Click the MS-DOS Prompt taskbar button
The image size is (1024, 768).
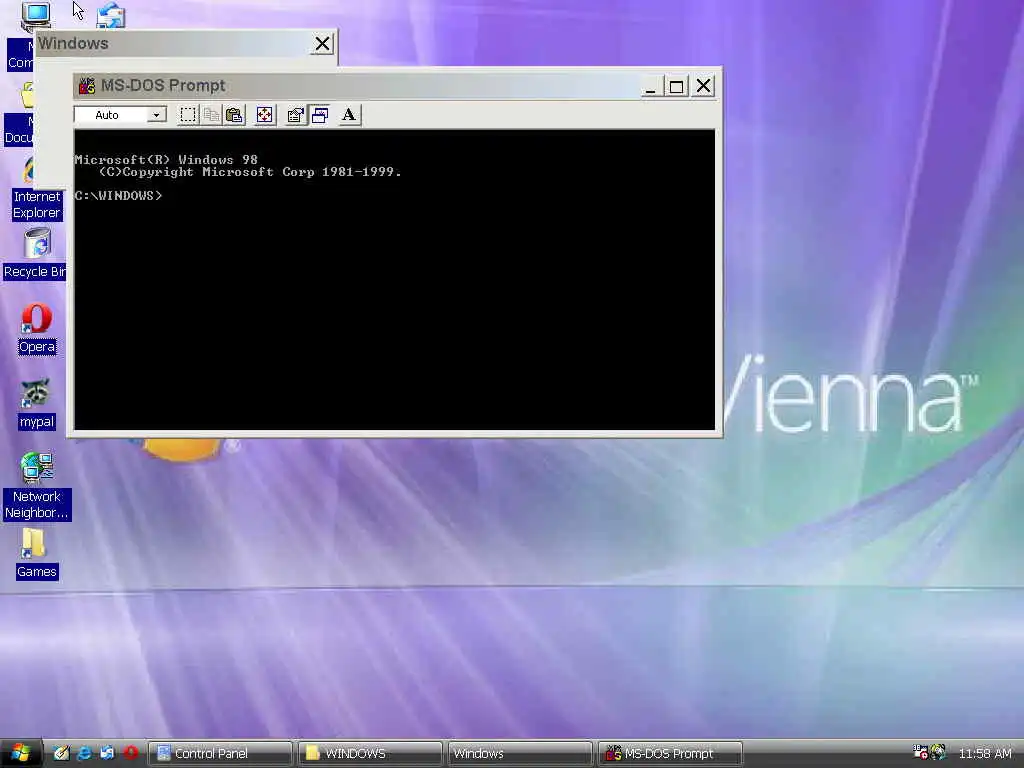670,754
